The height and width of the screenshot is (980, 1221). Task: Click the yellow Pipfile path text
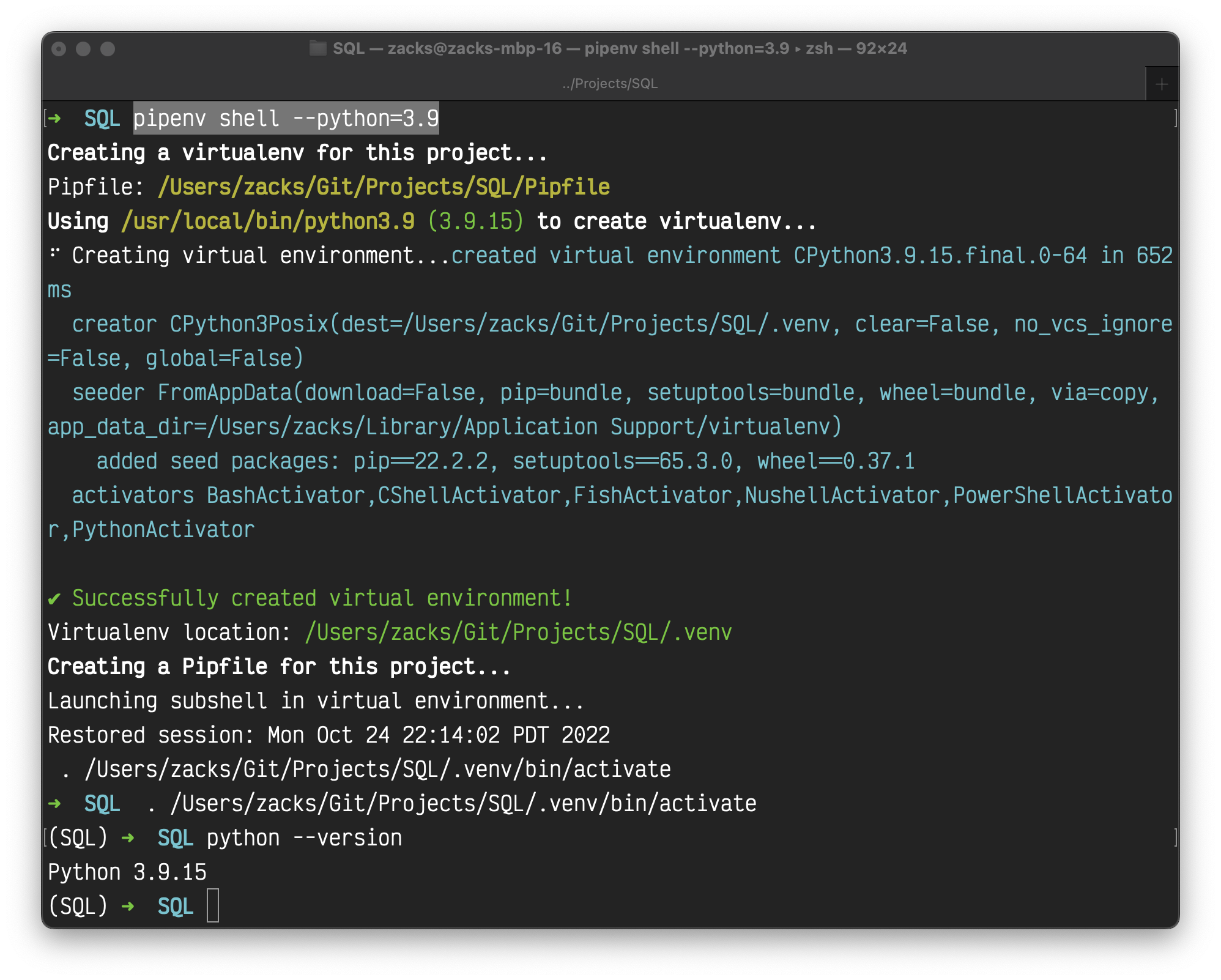[384, 187]
